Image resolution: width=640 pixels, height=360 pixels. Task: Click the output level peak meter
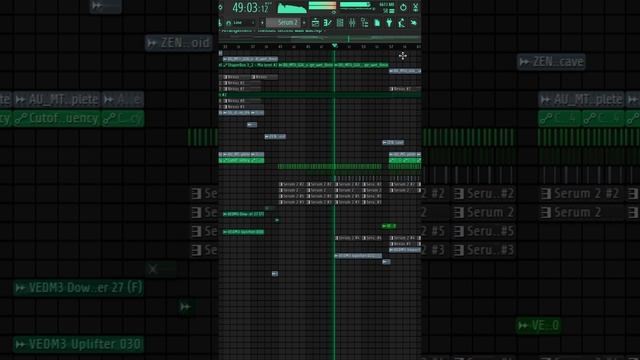(x=322, y=5)
